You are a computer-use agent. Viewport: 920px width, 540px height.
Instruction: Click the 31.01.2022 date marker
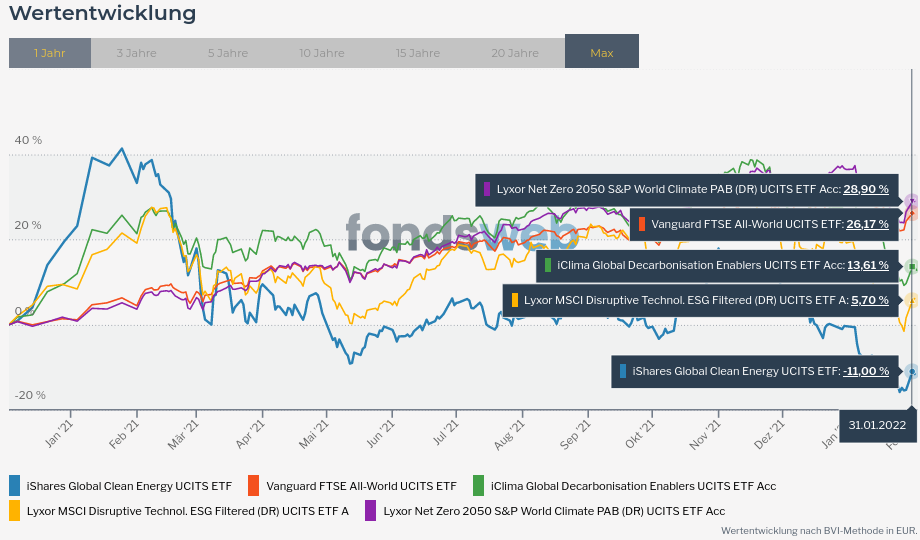(x=877, y=425)
